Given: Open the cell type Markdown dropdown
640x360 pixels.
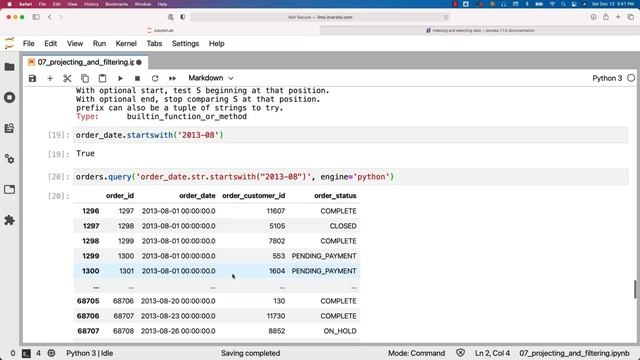Looking at the screenshot, I should (211, 78).
